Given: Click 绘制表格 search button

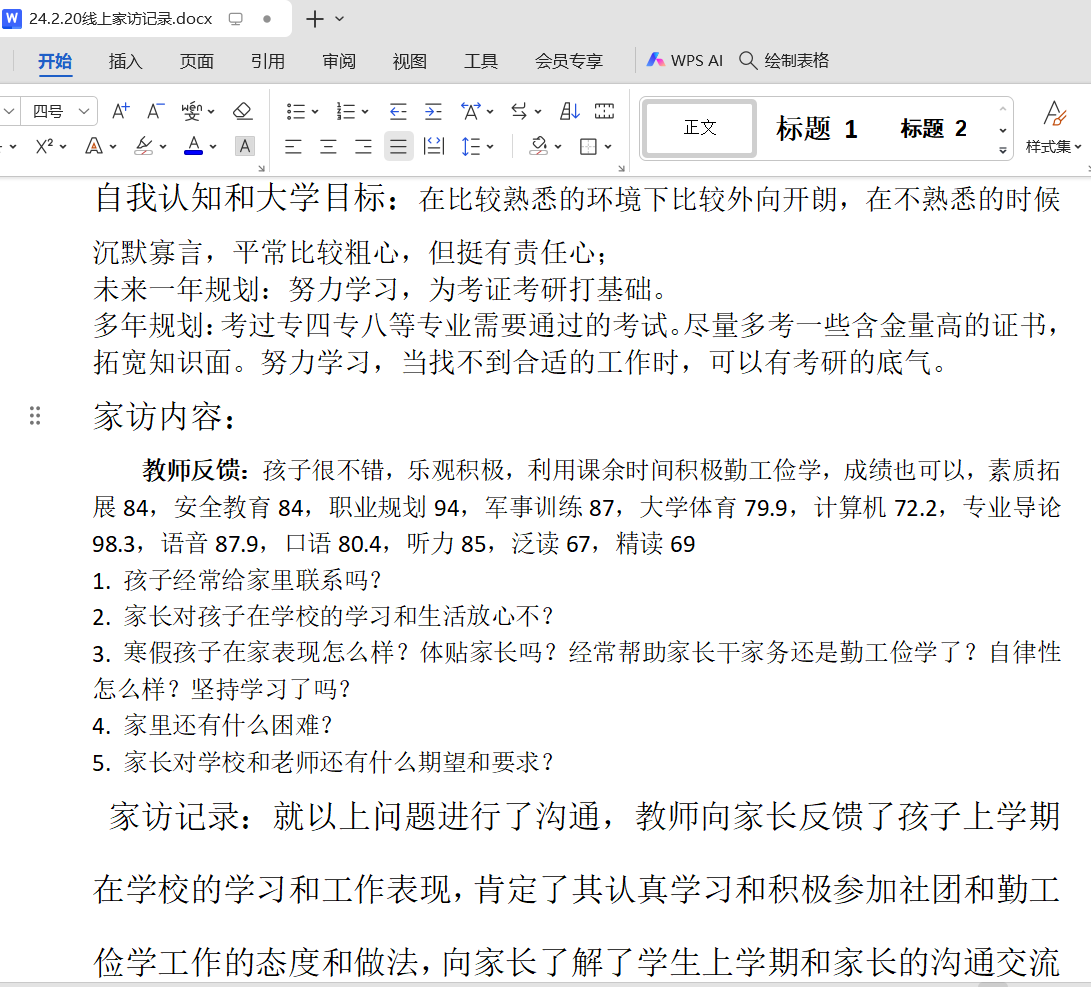Looking at the screenshot, I should tap(785, 60).
